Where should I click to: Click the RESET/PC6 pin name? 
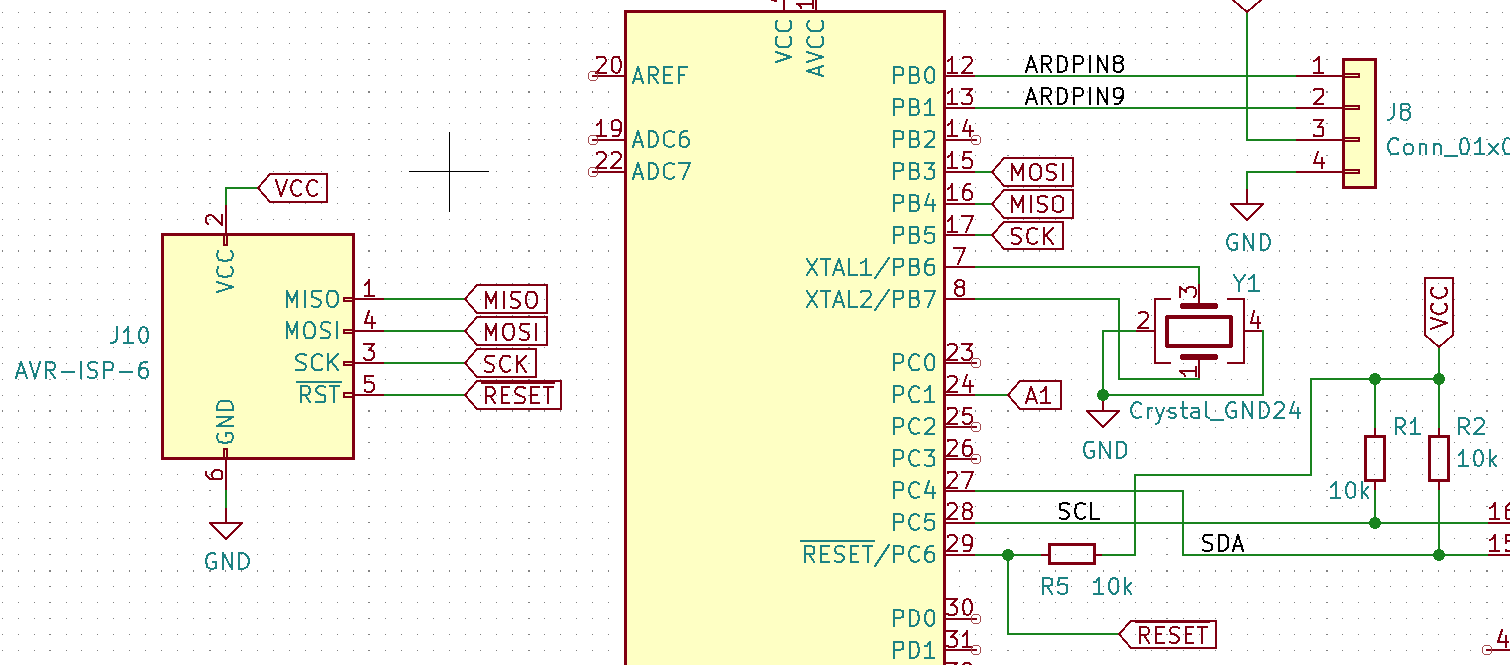(x=869, y=554)
